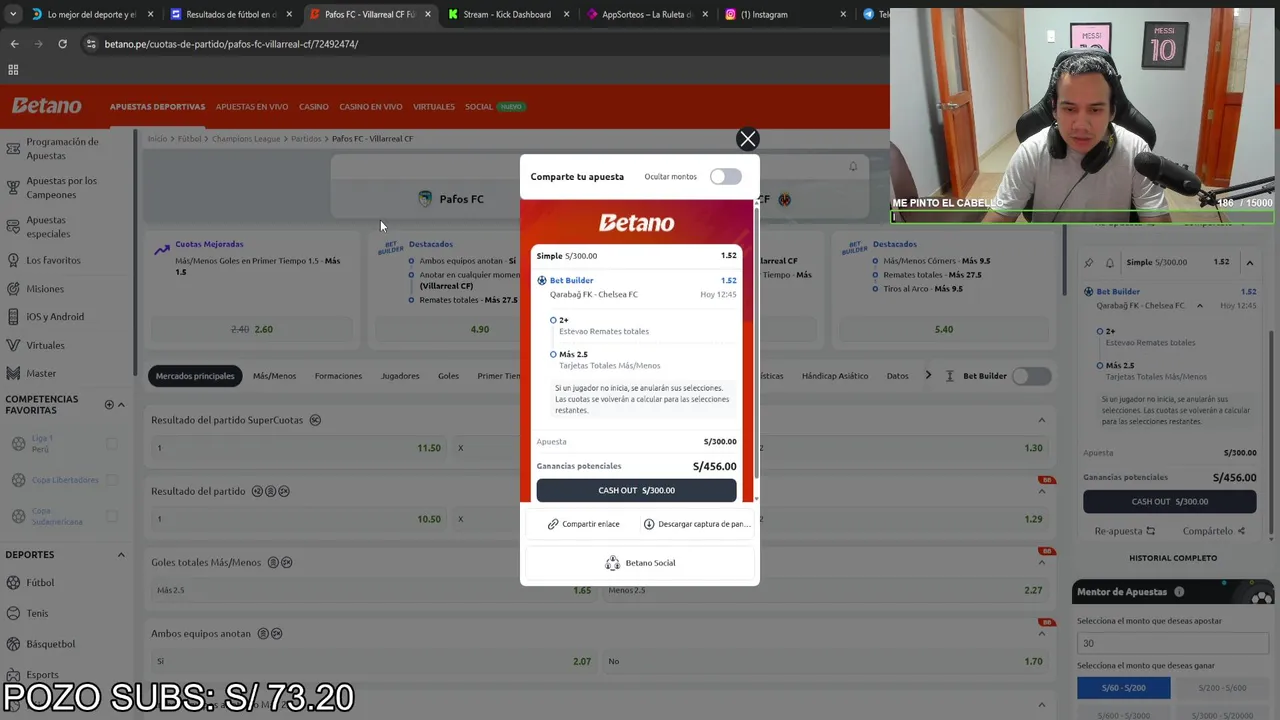Open the SOCIAL section

click(x=479, y=107)
